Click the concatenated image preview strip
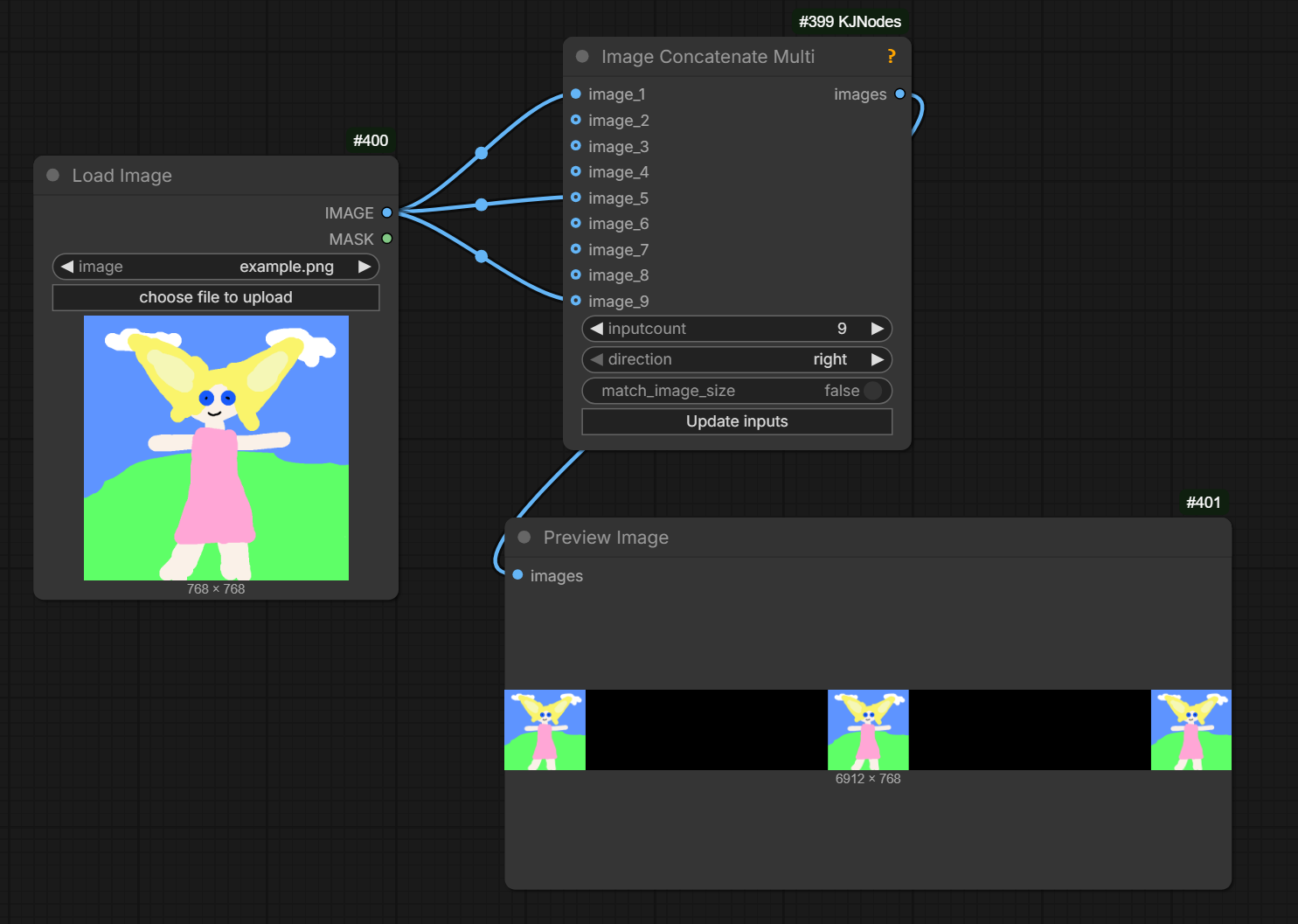Screen dimensions: 1298x924 point(868,730)
